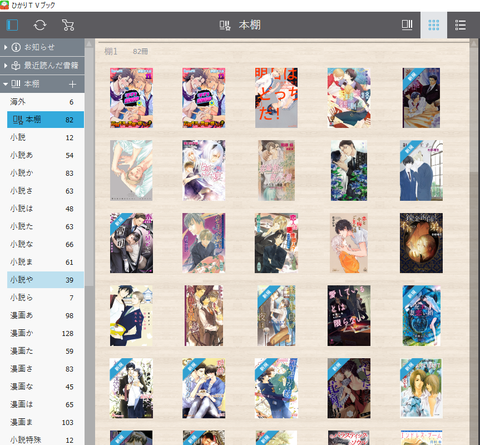Open the store shopping cart icon
The width and height of the screenshot is (480, 445).
68,25
